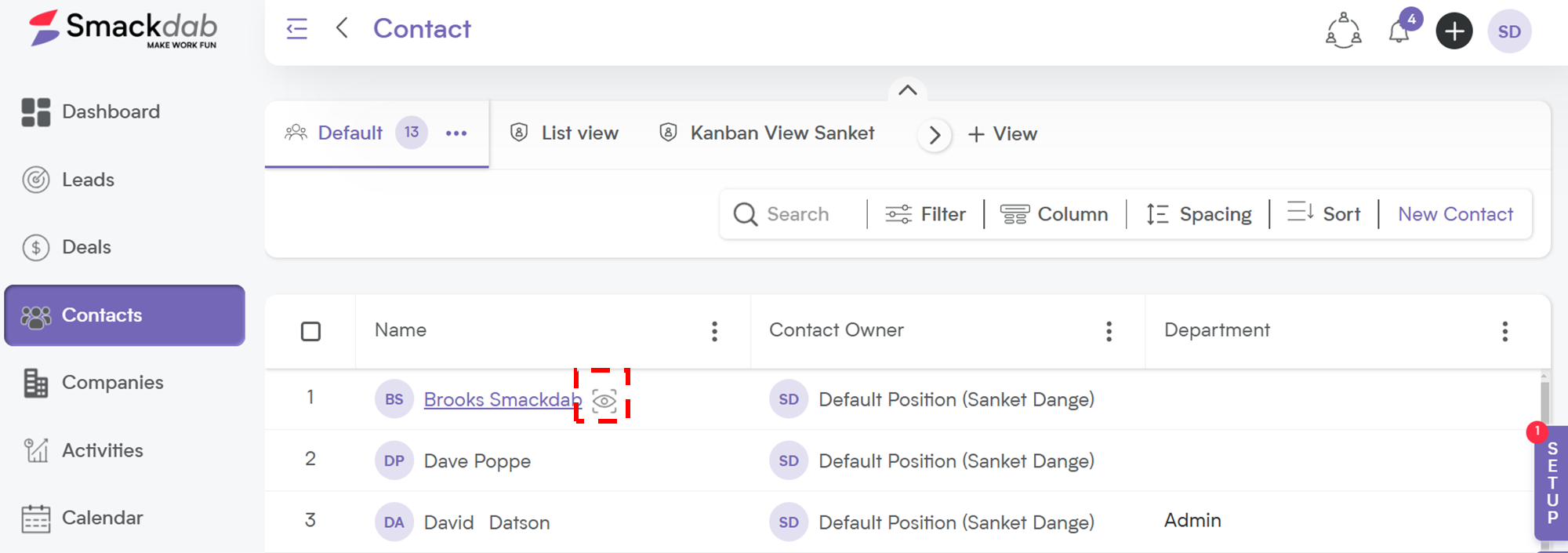
Task: Click the magnifier search icon
Action: click(x=746, y=214)
